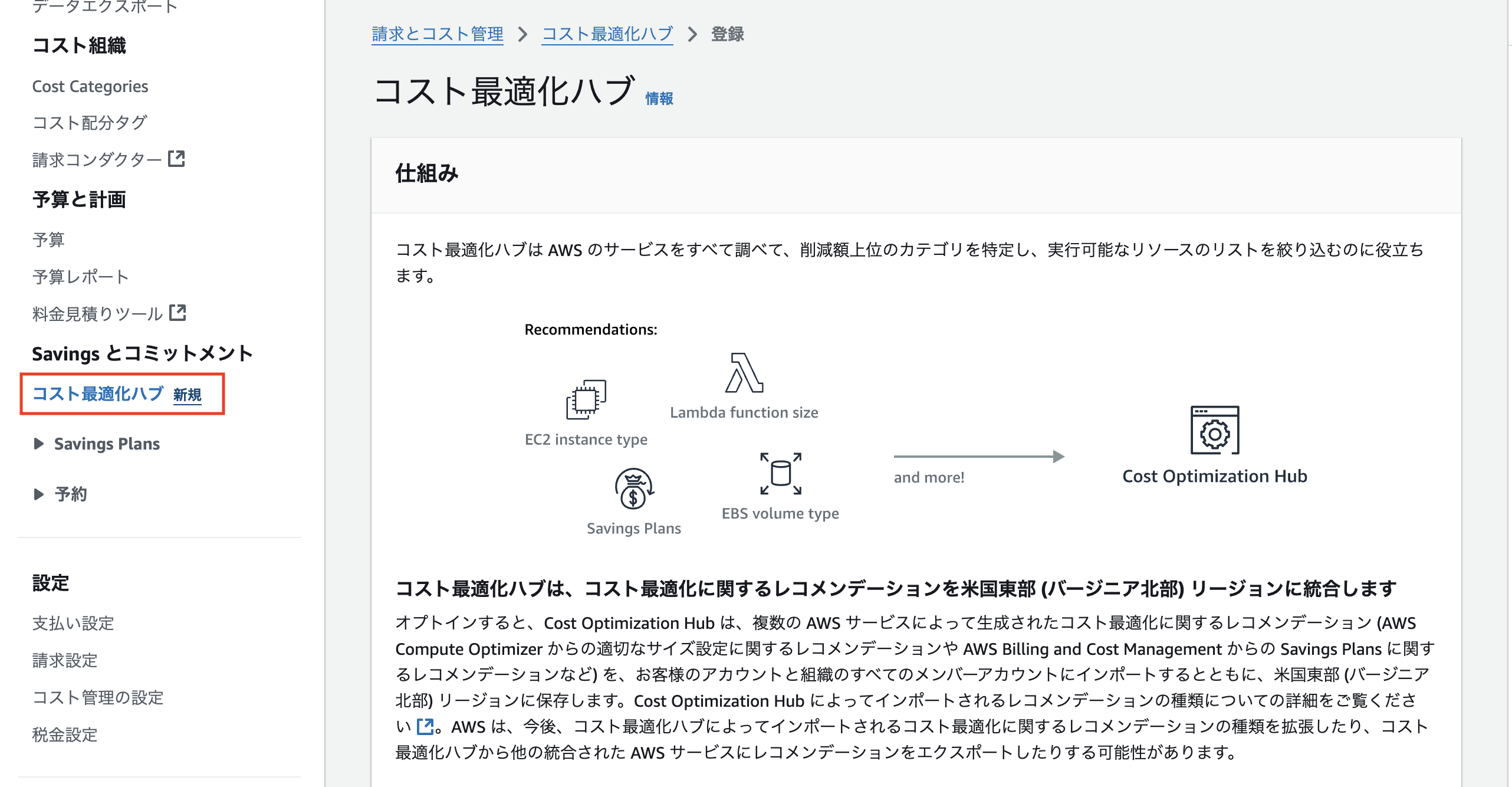Open 支払い設定 page
1512x787 pixels.
pos(73,623)
